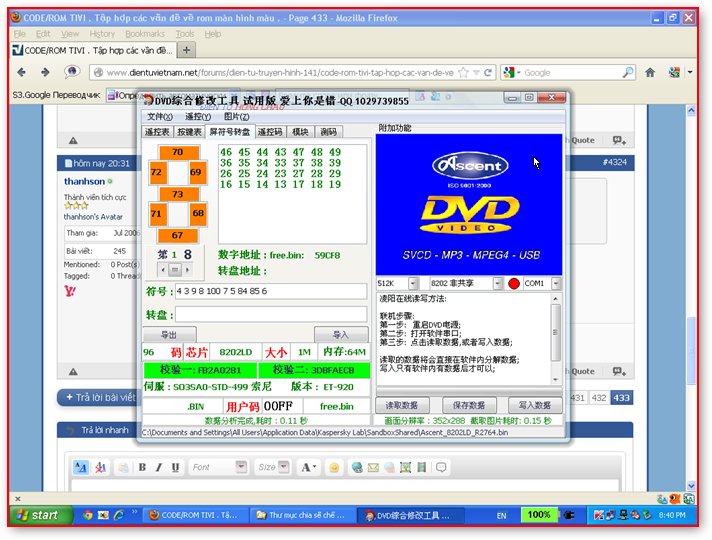Switch to 模块 tab
Viewport: 712px width, 540px height.
coord(300,132)
